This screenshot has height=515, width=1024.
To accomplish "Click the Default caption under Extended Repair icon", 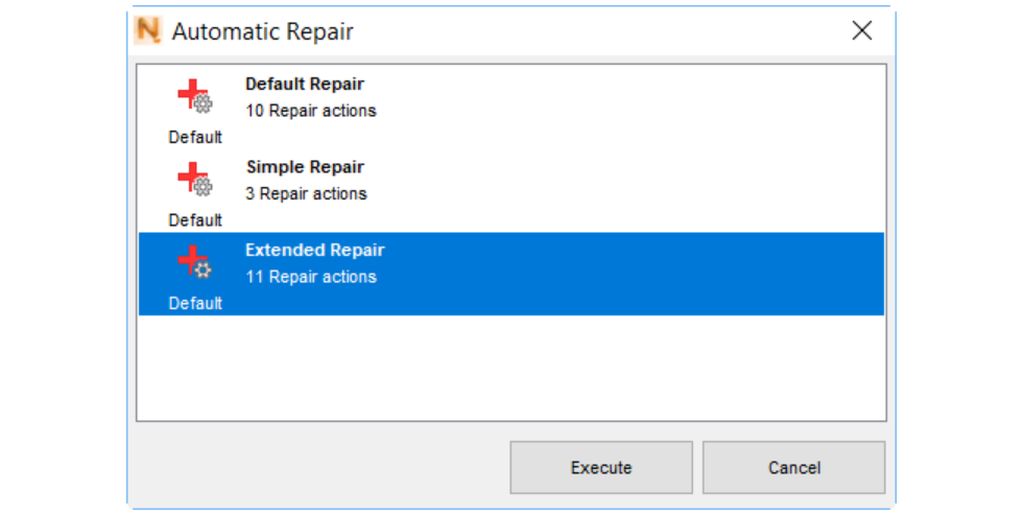I will (x=195, y=303).
